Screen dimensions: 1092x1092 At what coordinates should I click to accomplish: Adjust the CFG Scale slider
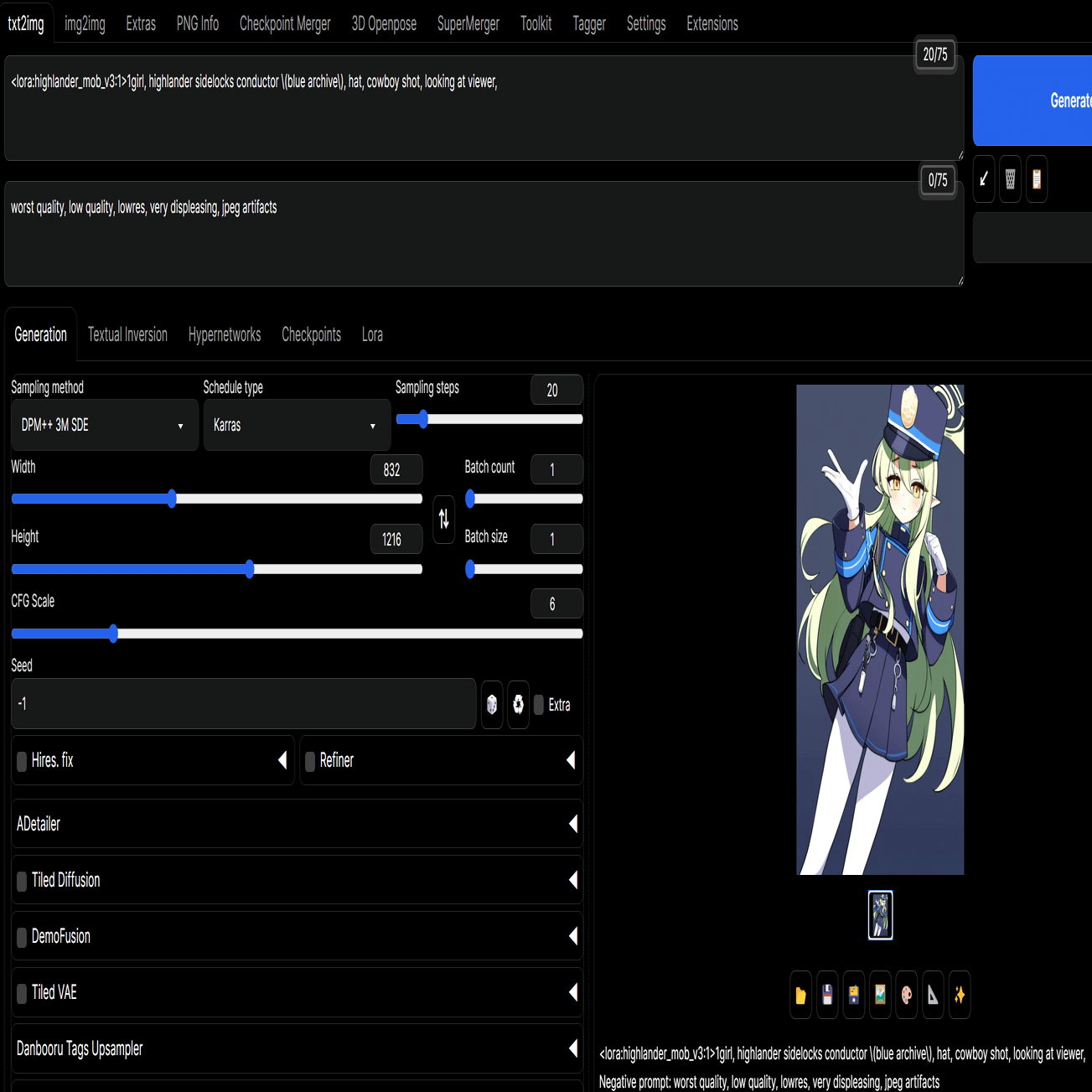tap(297, 634)
